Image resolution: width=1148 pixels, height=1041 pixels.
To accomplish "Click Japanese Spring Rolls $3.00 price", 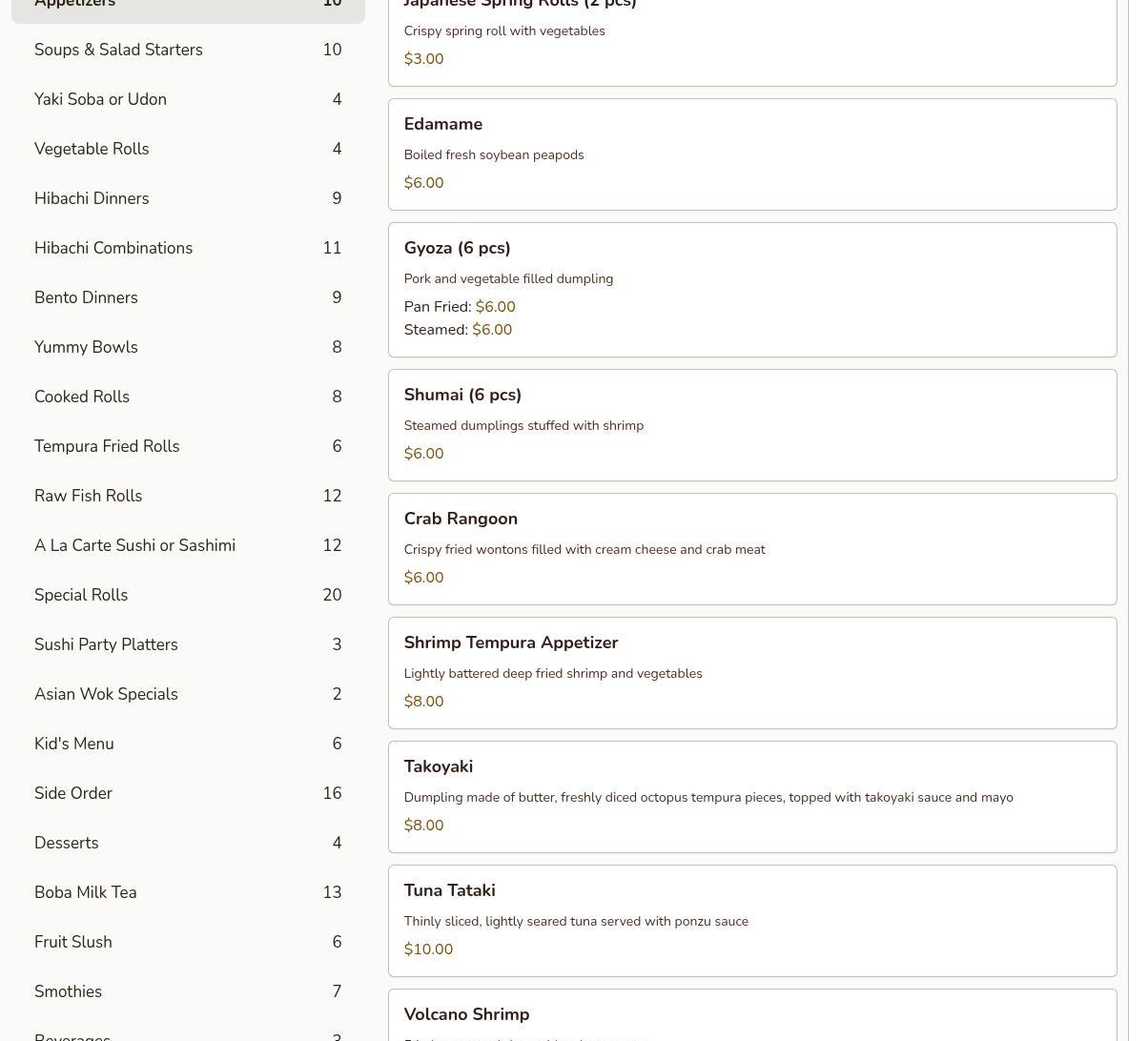I will pyautogui.click(x=423, y=59).
